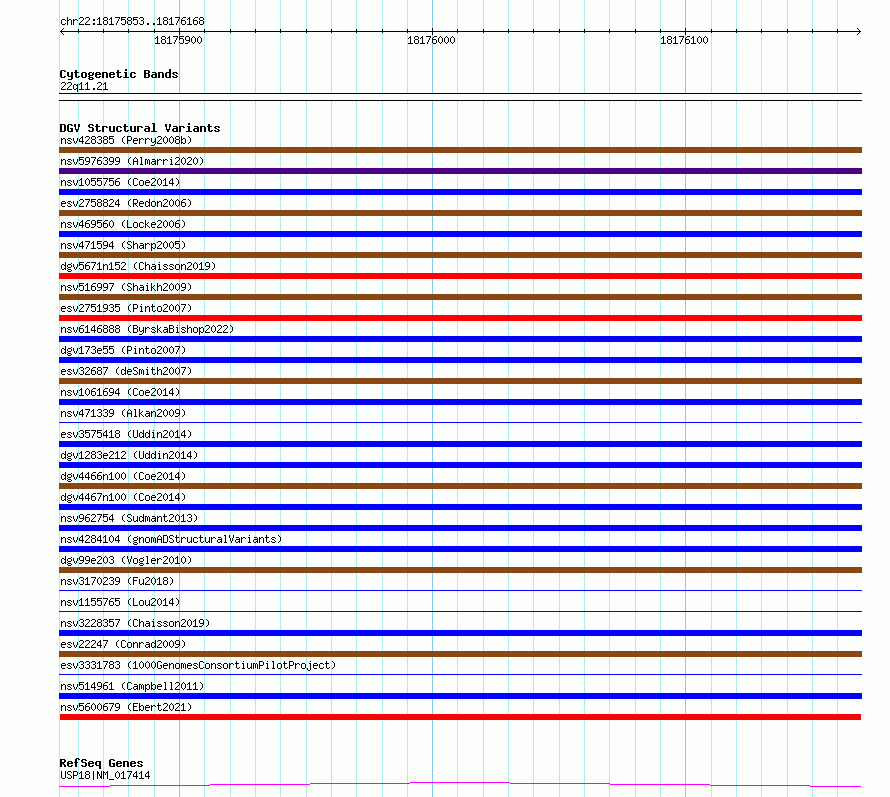Select the DGV Structural Variants track title
The height and width of the screenshot is (797, 890).
[x=140, y=128]
